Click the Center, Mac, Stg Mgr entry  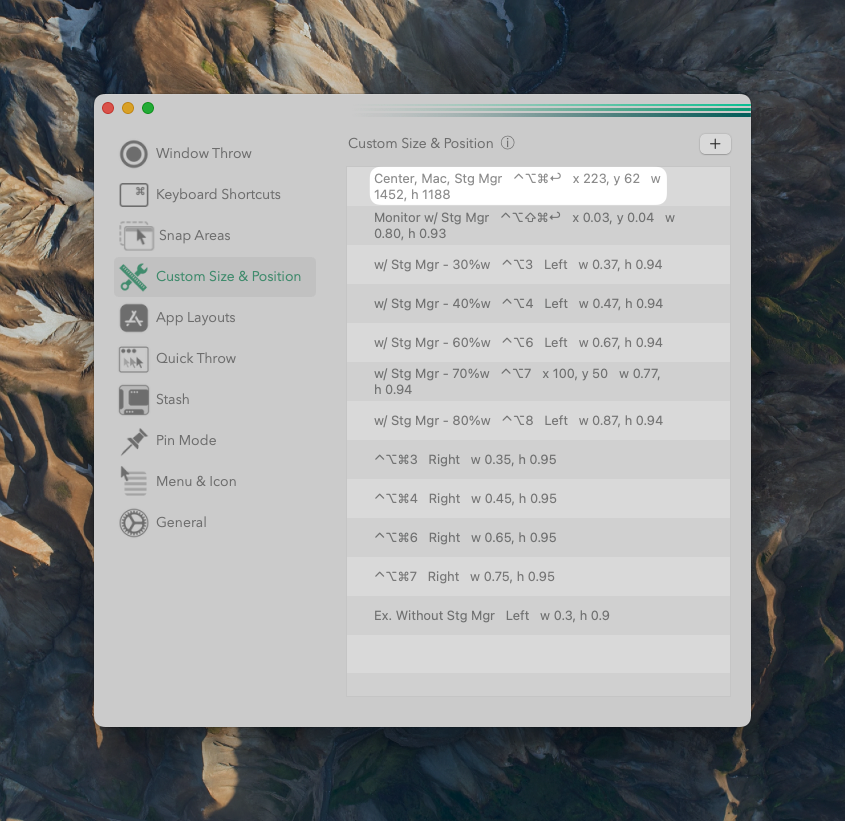(x=517, y=187)
